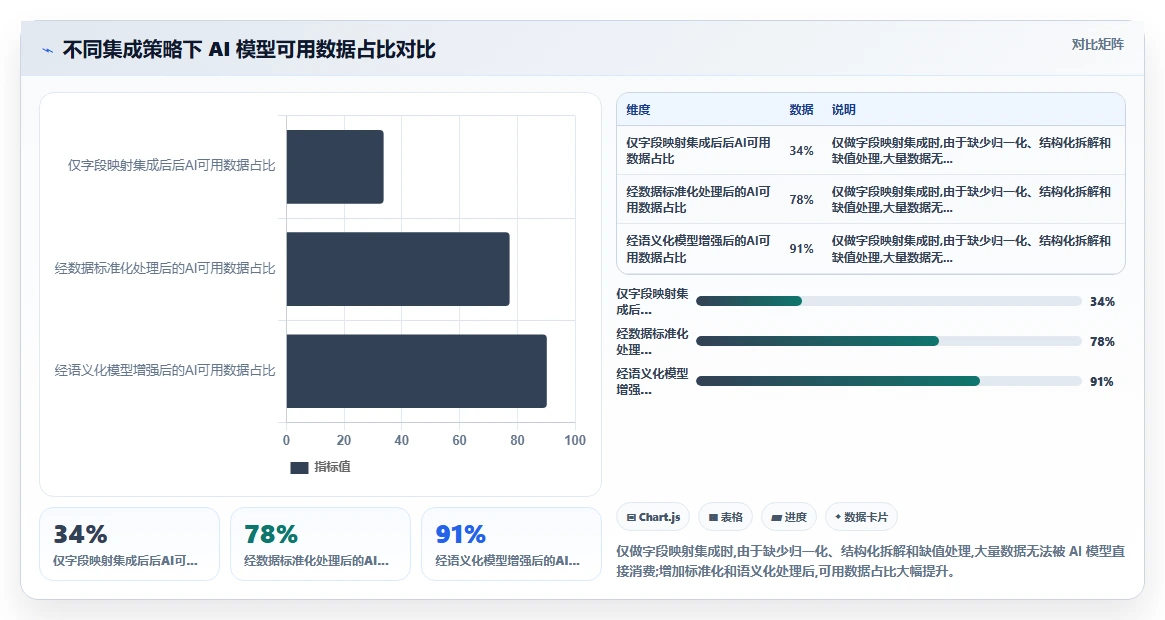Click the sparkle icon in 数据卡片 chip
This screenshot has width=1165, height=620.
838,517
